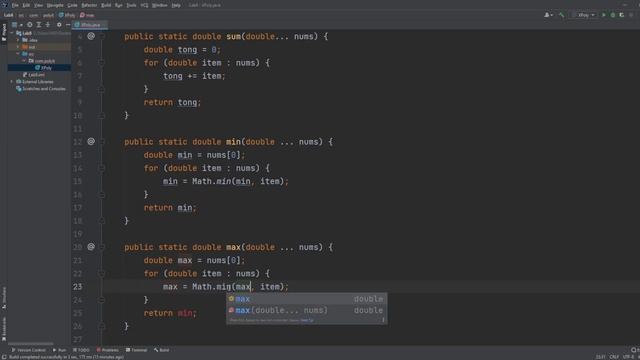Image resolution: width=640 pixels, height=360 pixels.
Task: Toggle the Structure sidebar tab
Action: (4, 297)
